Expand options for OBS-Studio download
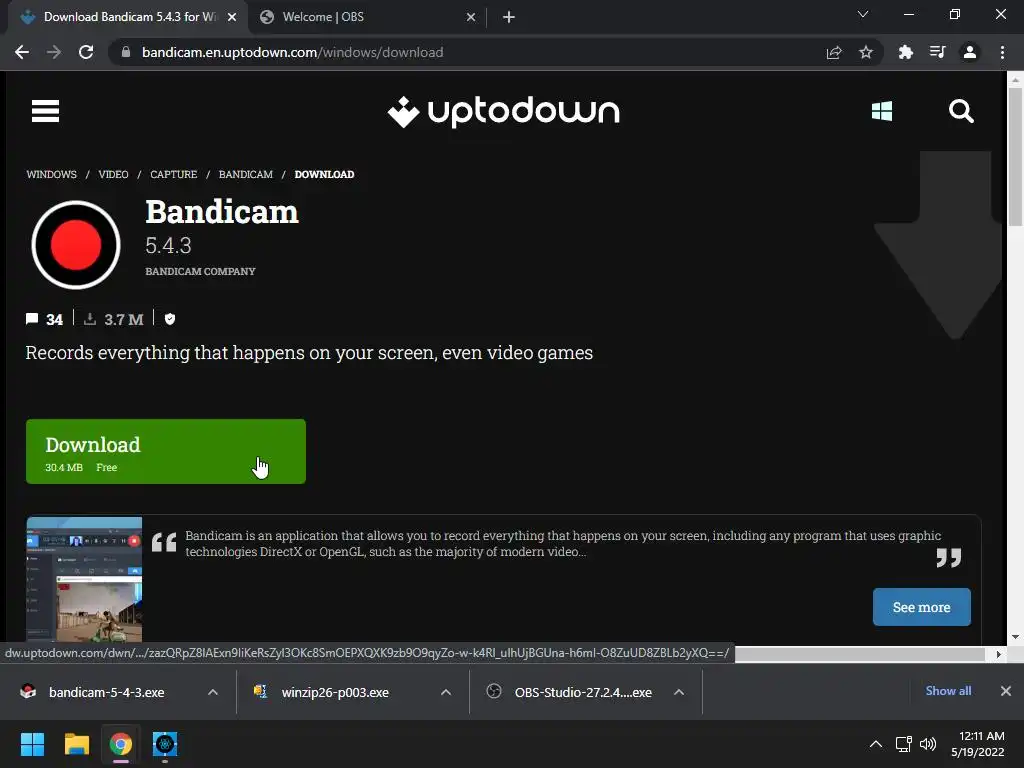Screen dimensions: 1024x768 coord(679,692)
